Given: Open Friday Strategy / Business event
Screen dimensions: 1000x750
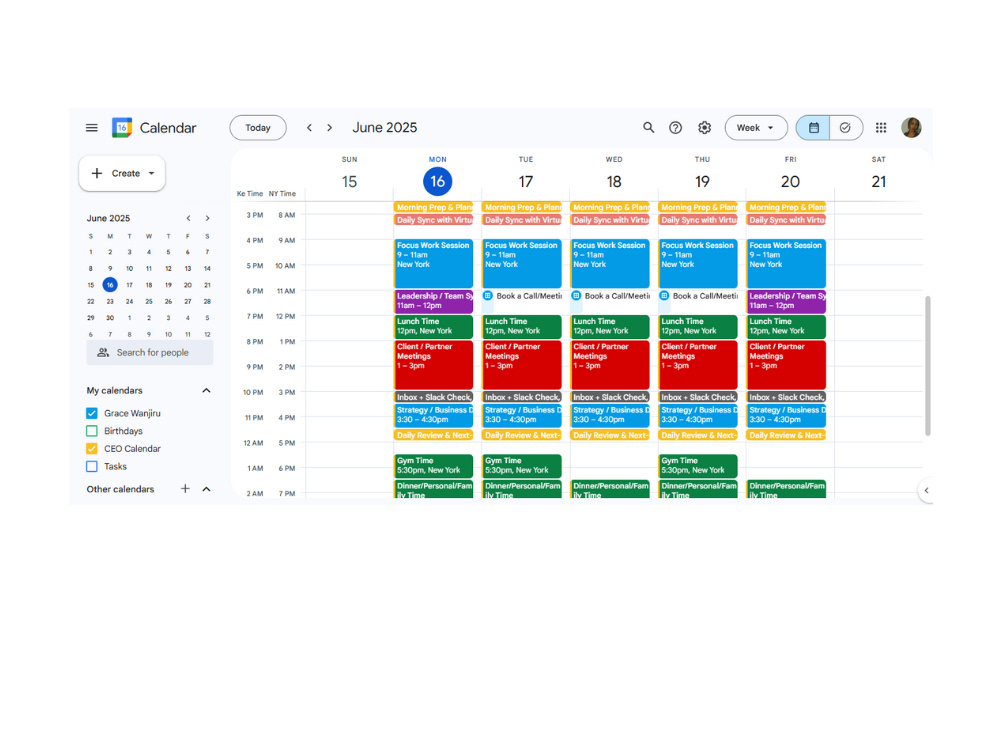Looking at the screenshot, I should tap(786, 416).
